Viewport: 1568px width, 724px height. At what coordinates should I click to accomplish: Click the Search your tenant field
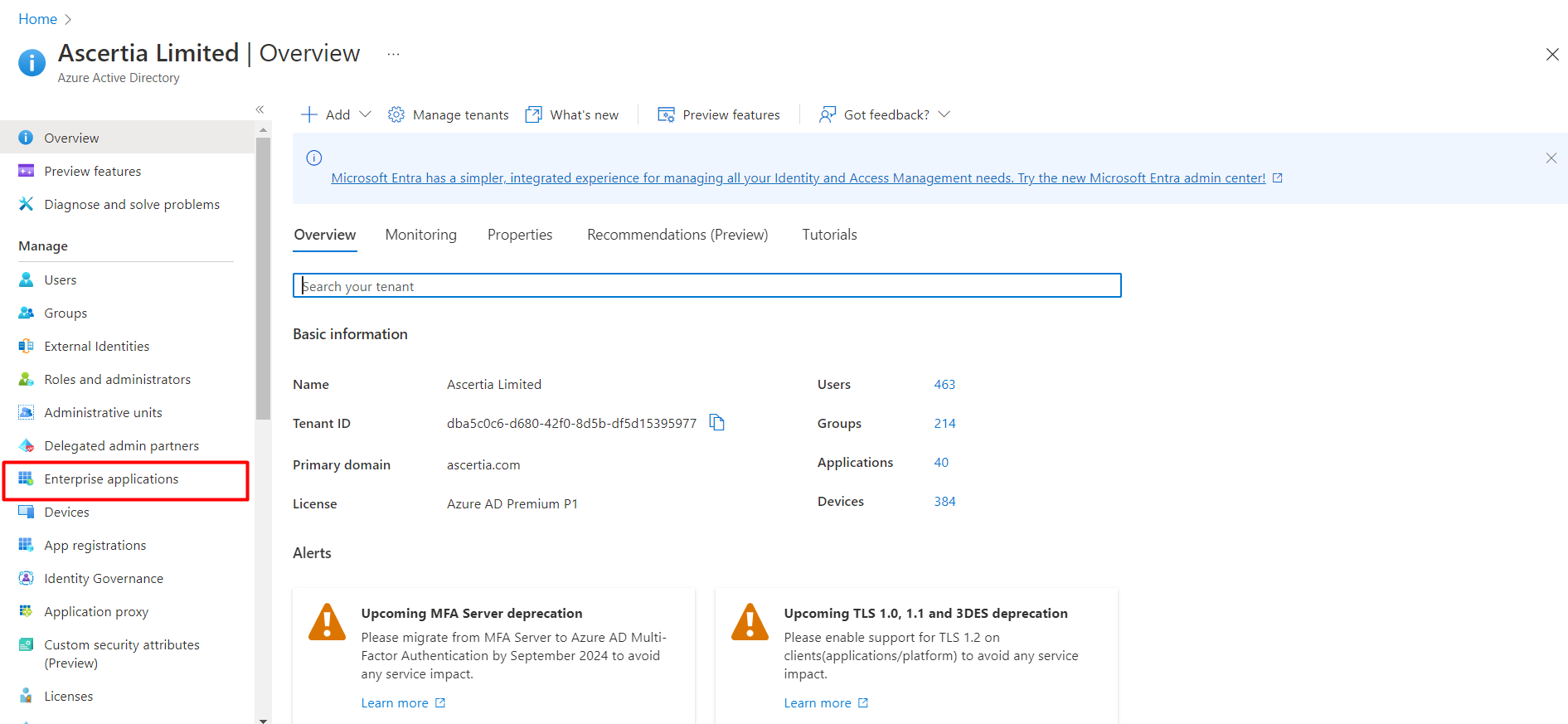point(707,285)
